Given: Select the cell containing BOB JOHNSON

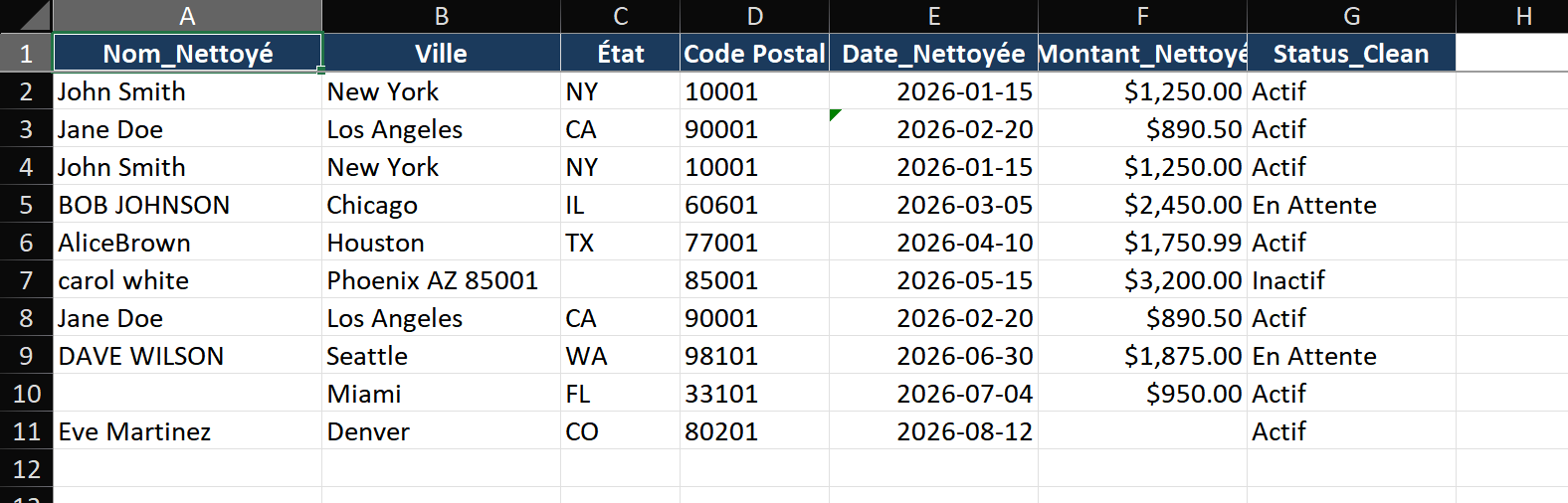Looking at the screenshot, I should (x=187, y=205).
